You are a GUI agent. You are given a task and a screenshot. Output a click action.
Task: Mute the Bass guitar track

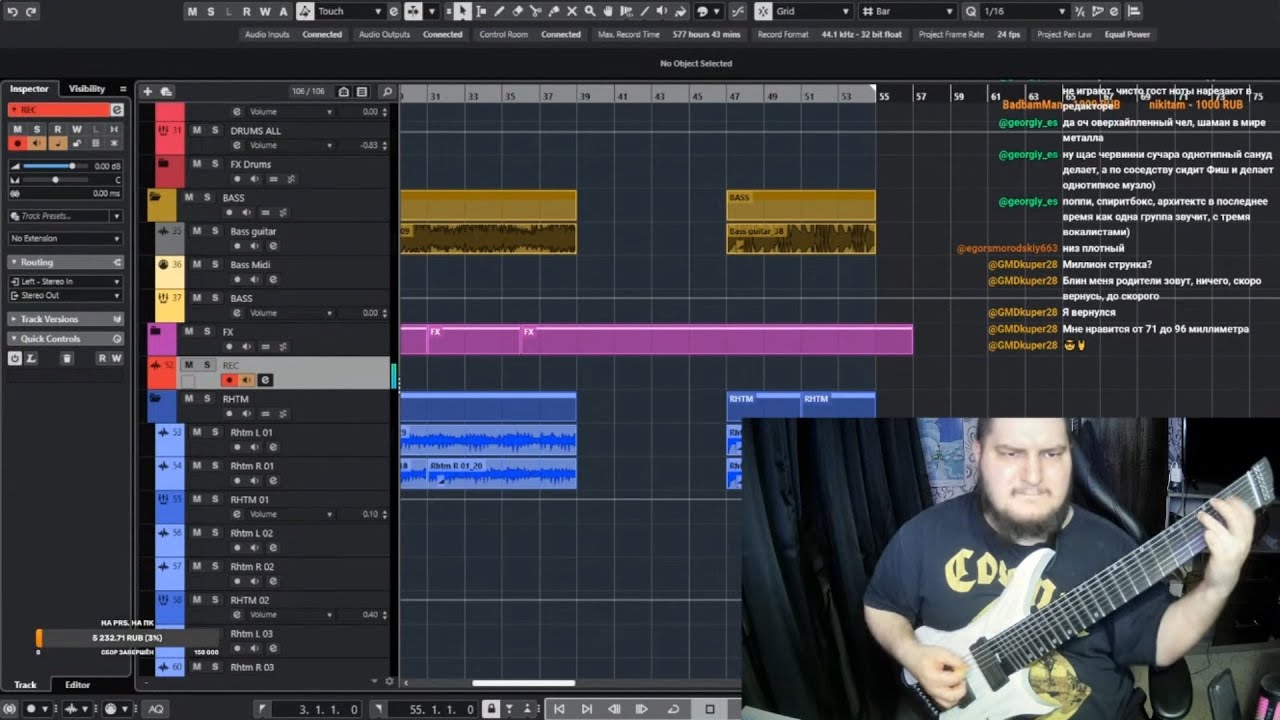[197, 231]
